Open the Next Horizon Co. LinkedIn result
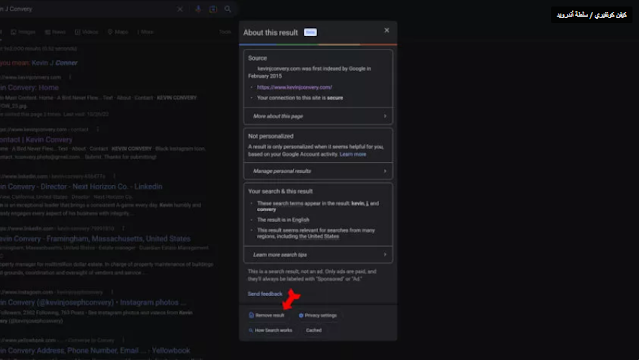Viewport: 639px width, 360px height. click(x=81, y=186)
